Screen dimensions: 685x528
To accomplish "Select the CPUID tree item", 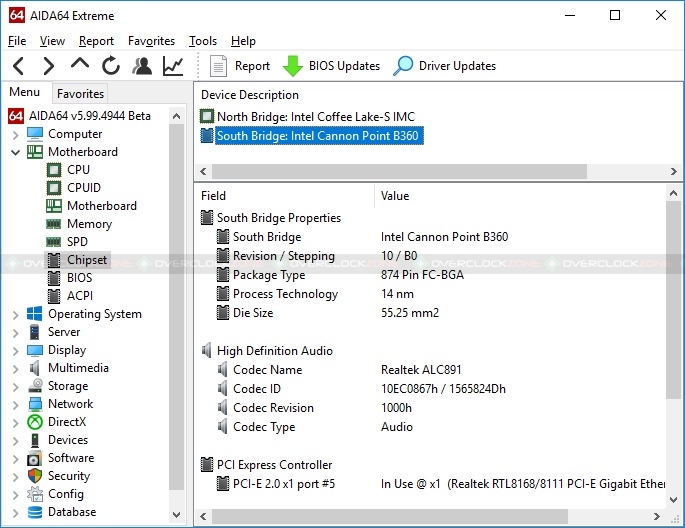I will coord(84,187).
